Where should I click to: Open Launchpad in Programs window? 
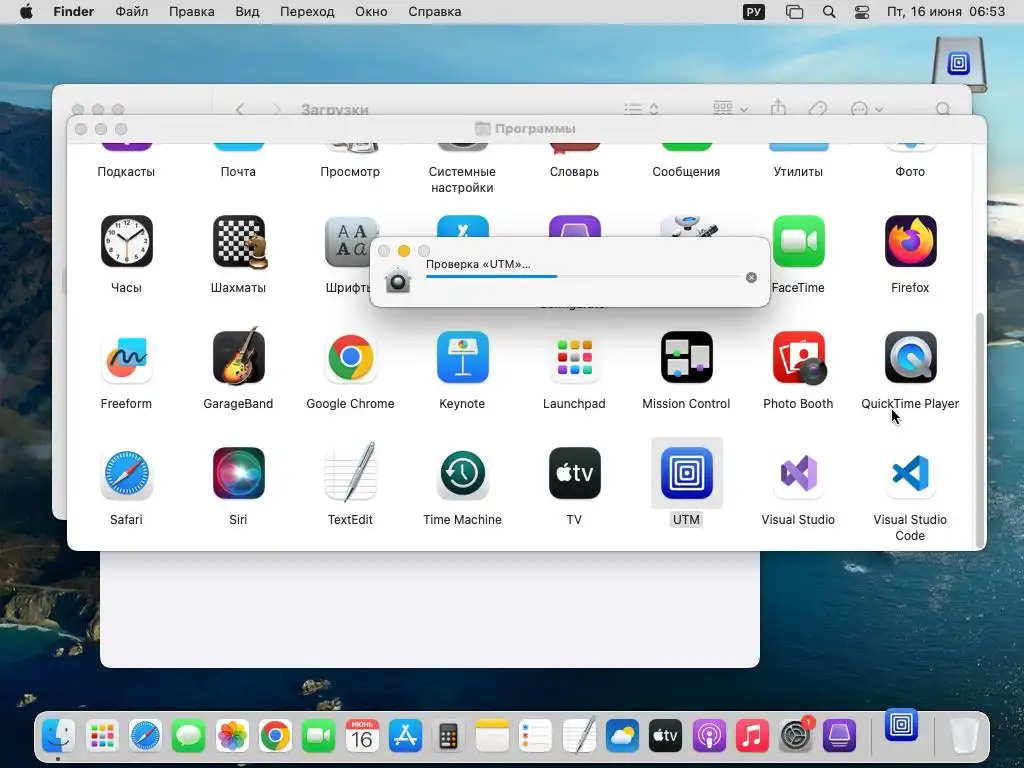[x=575, y=357]
